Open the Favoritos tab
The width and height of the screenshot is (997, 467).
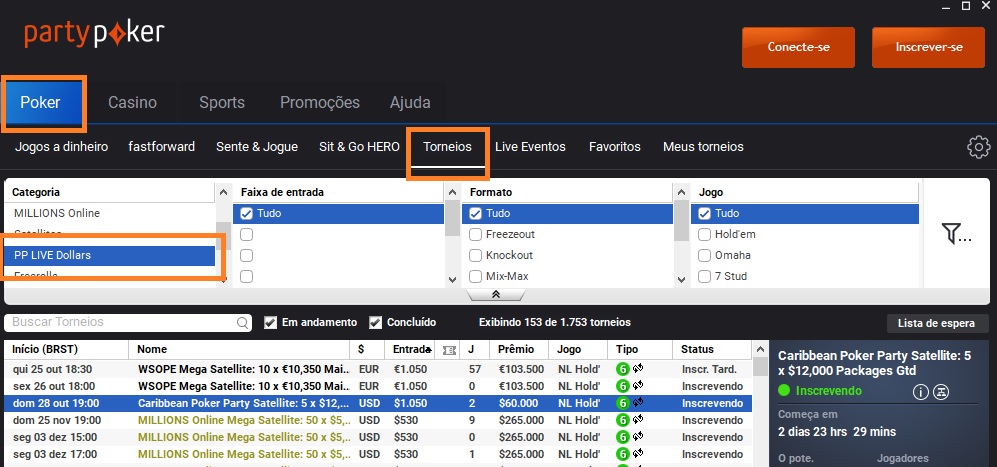pyautogui.click(x=615, y=147)
